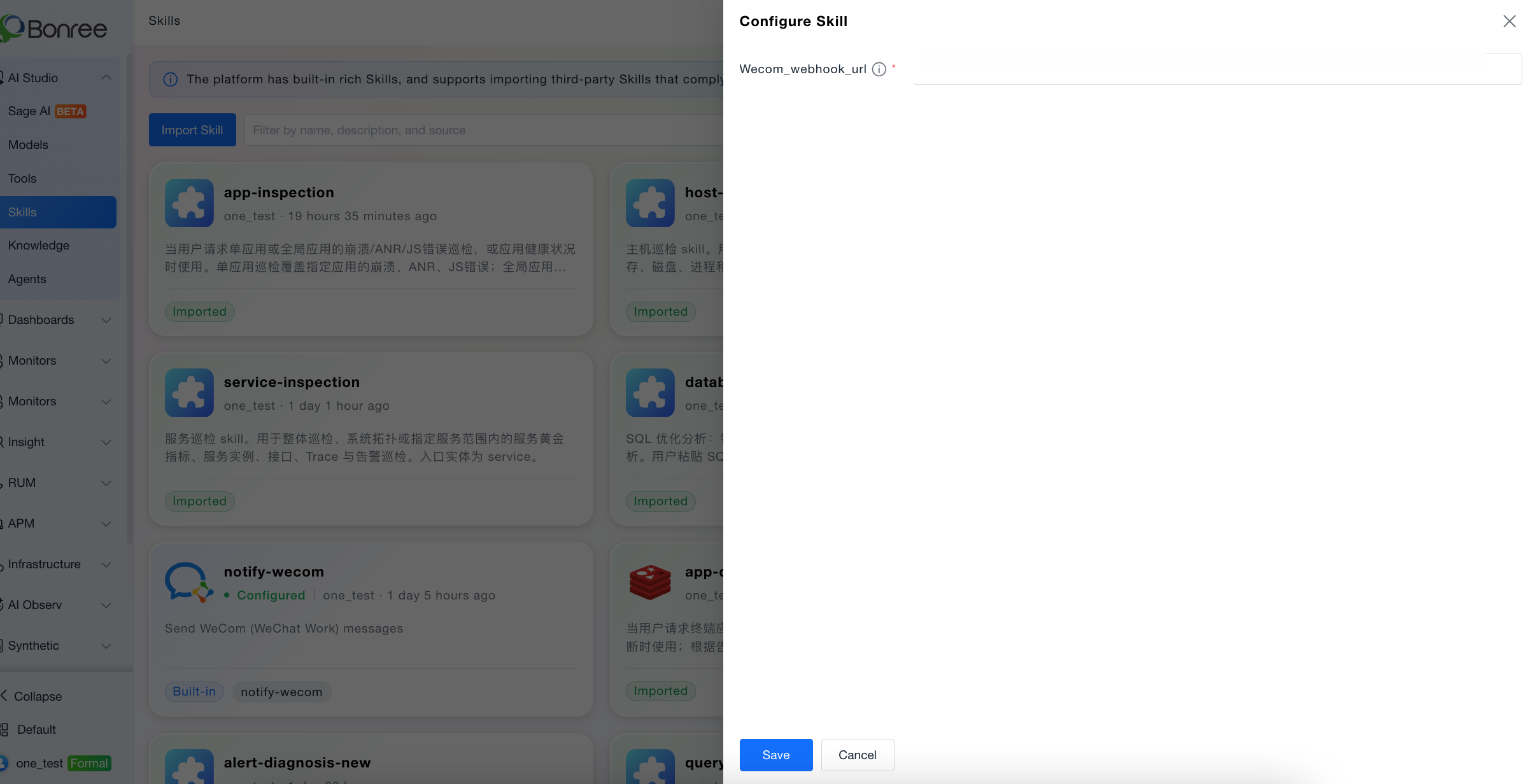Click the red Redis-style app skill icon
Viewport: 1528px width, 784px height.
pos(650,582)
